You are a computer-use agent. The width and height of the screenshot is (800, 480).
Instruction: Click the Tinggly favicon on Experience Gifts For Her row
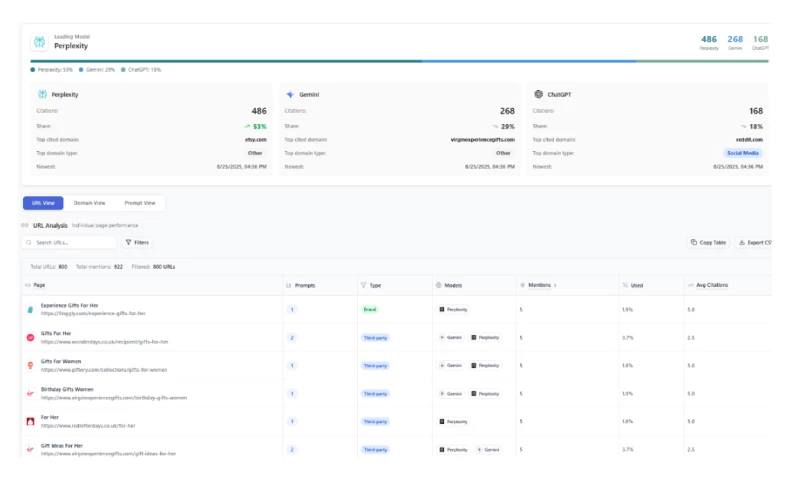[31, 310]
